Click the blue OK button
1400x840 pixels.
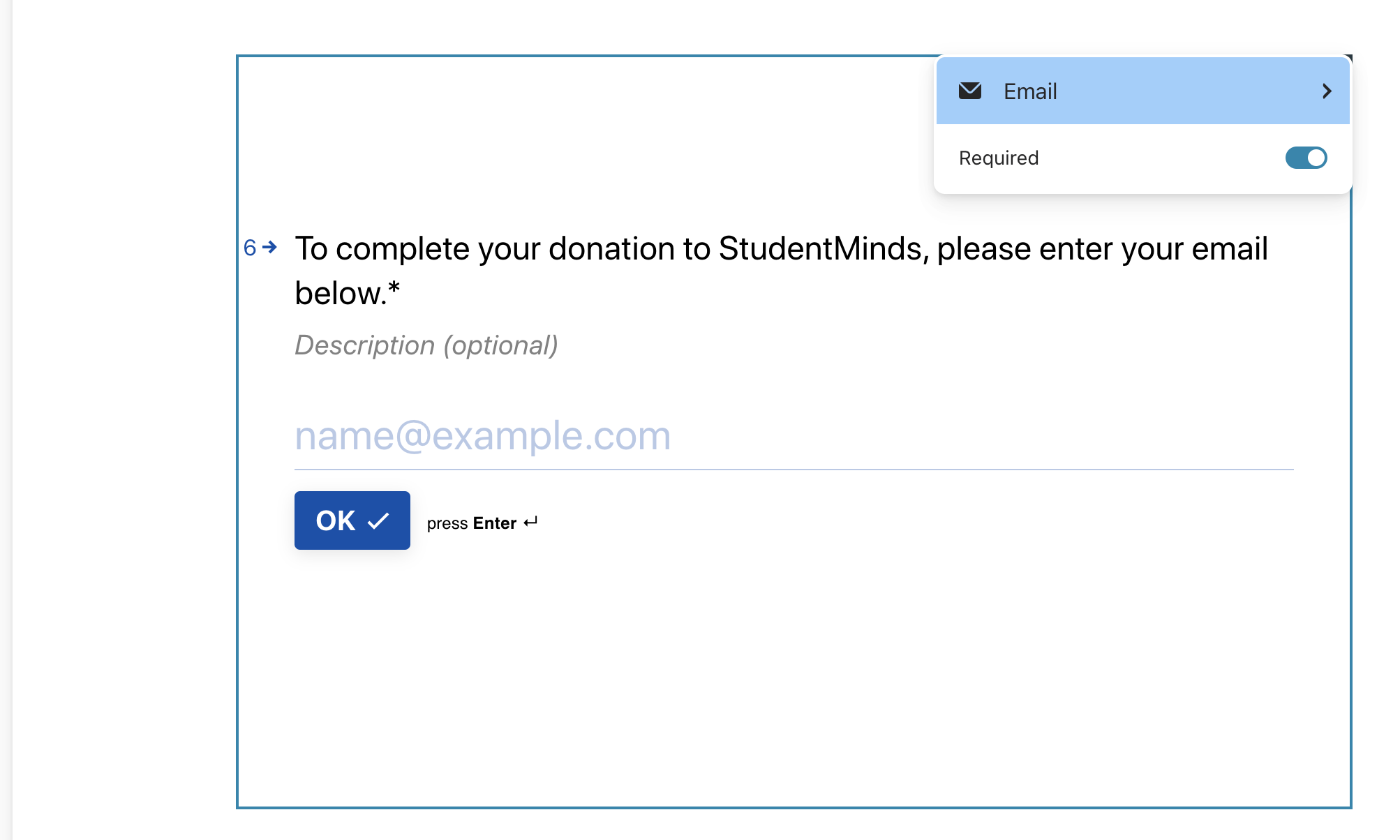[352, 520]
